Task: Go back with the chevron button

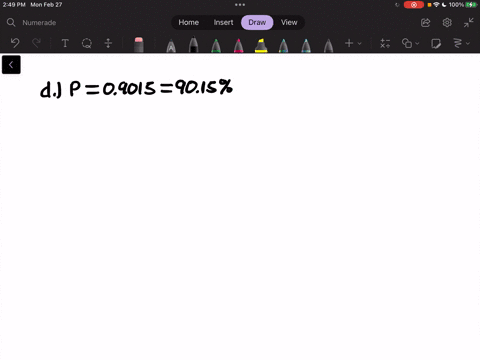Action: click(x=11, y=65)
